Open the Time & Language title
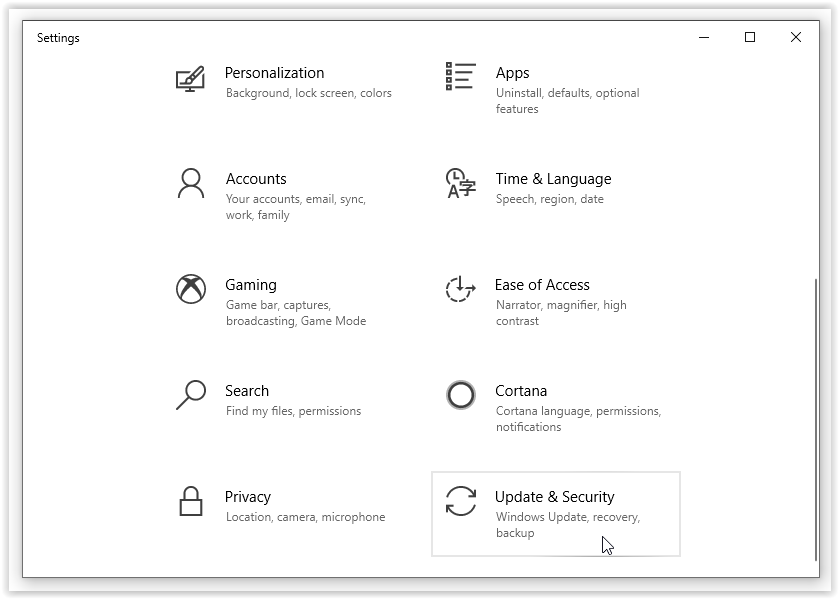 553,179
